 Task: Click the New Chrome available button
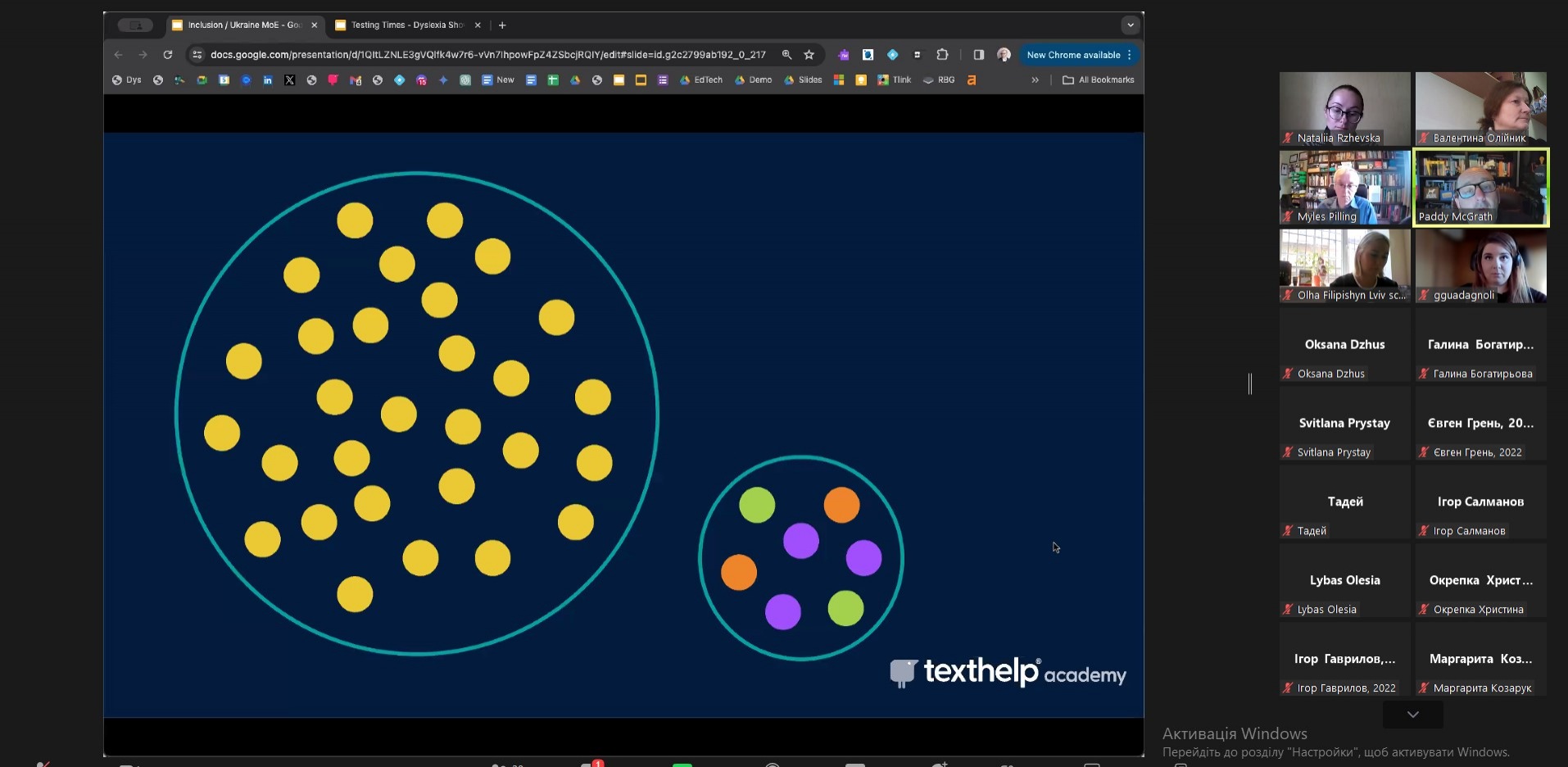pos(1073,55)
